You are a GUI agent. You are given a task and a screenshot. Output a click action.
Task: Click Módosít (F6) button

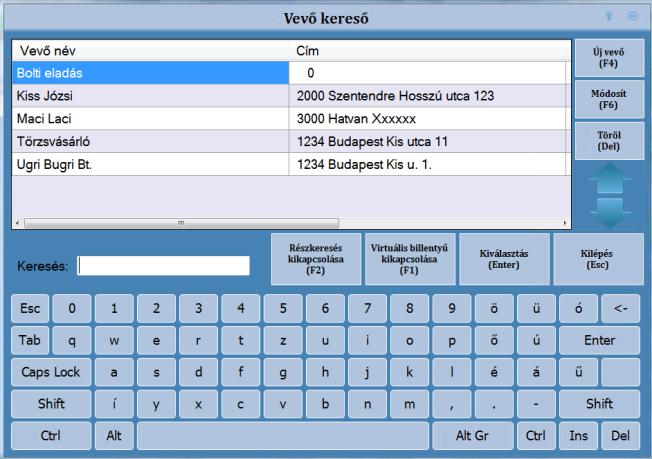(609, 99)
